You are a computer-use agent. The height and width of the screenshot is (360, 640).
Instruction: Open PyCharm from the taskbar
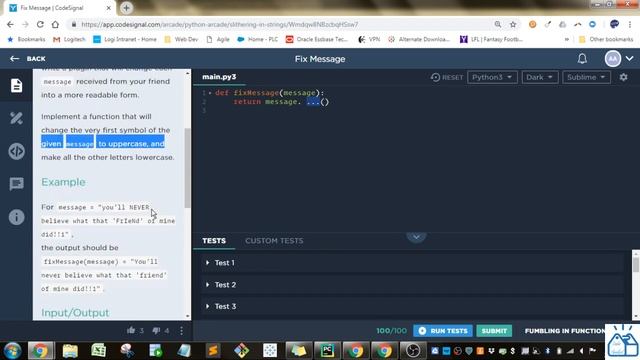327,350
